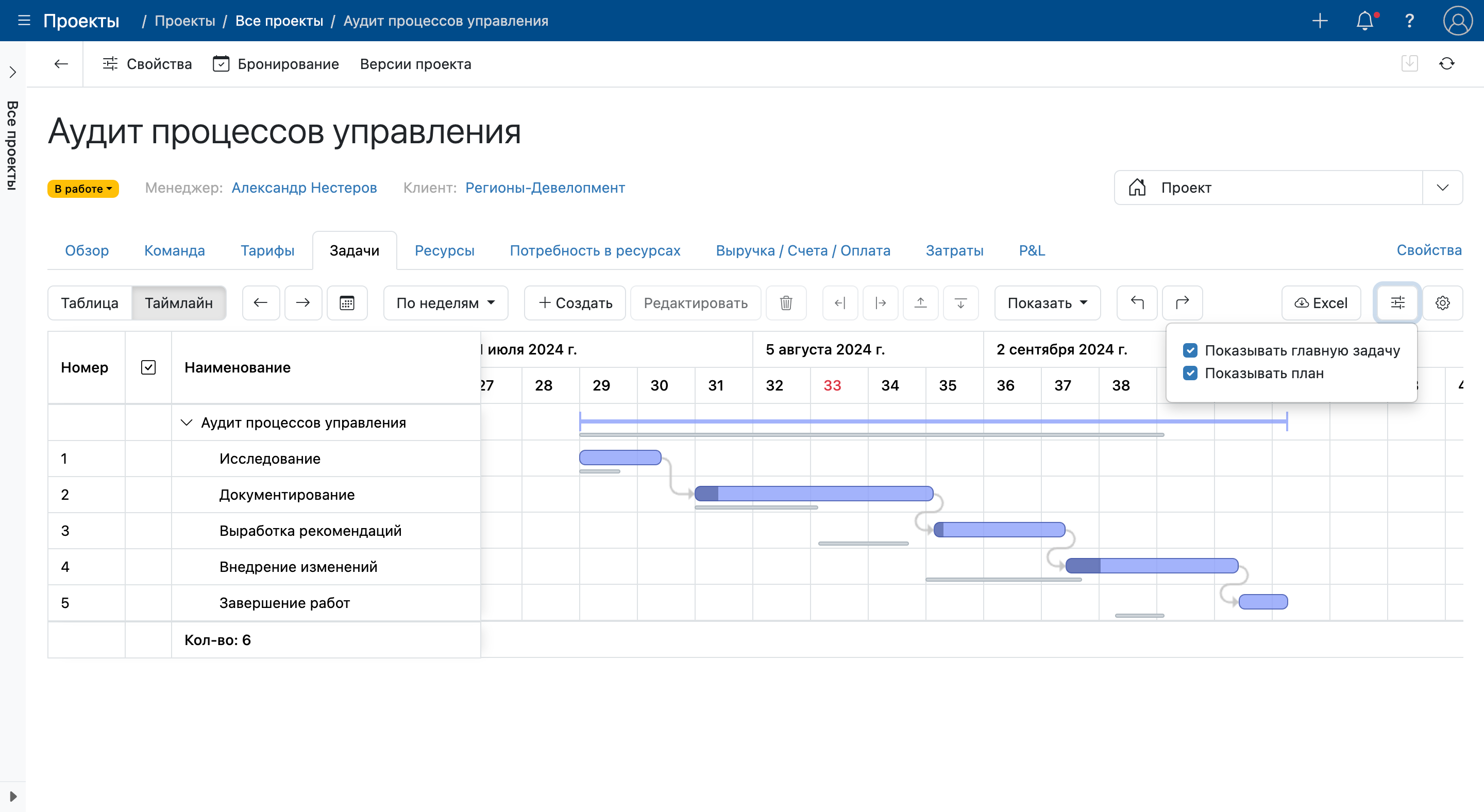Open the 'Показать' dropdown
Viewport: 1484px width, 812px height.
[1047, 303]
